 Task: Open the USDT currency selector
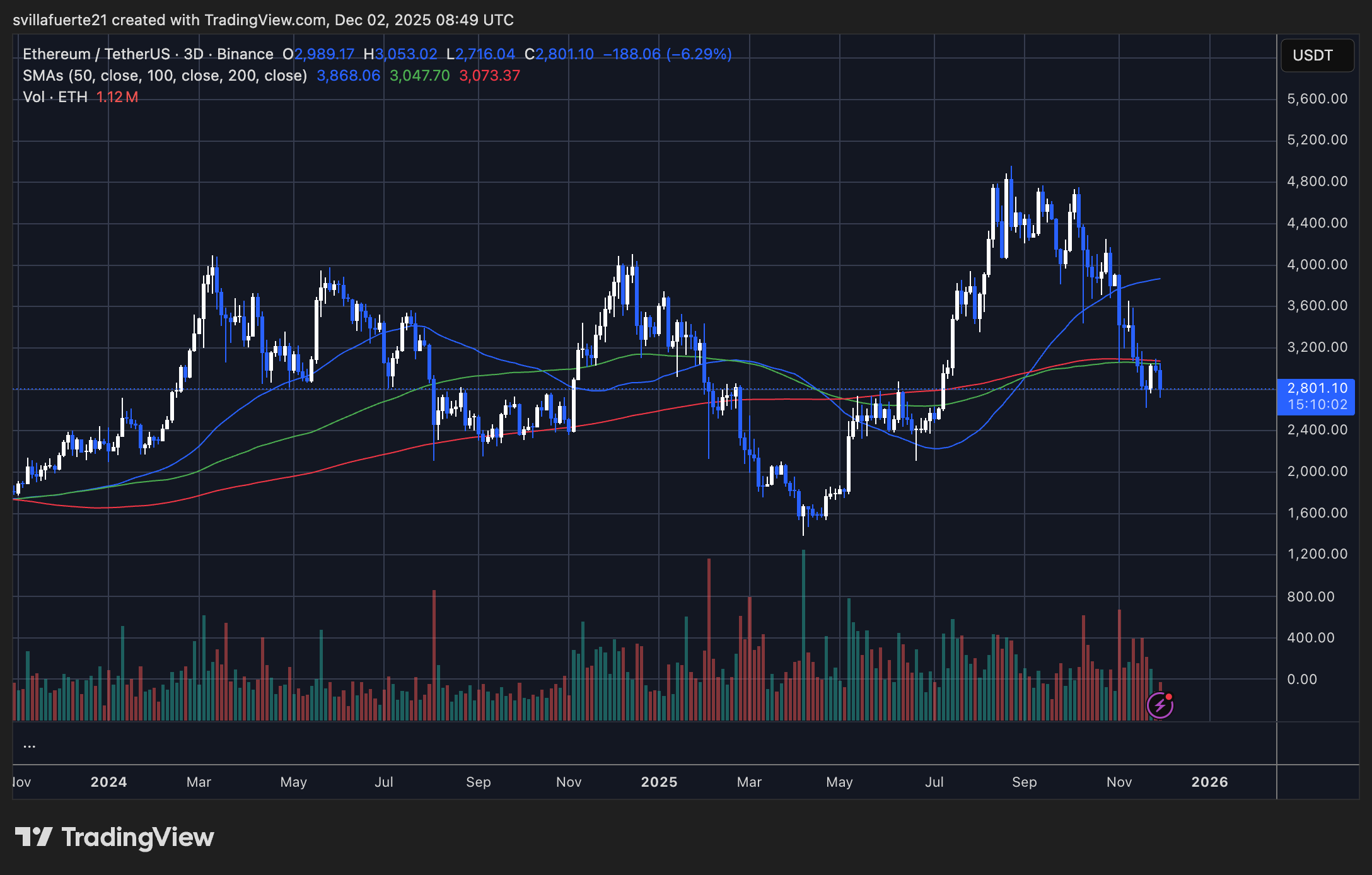[1317, 55]
